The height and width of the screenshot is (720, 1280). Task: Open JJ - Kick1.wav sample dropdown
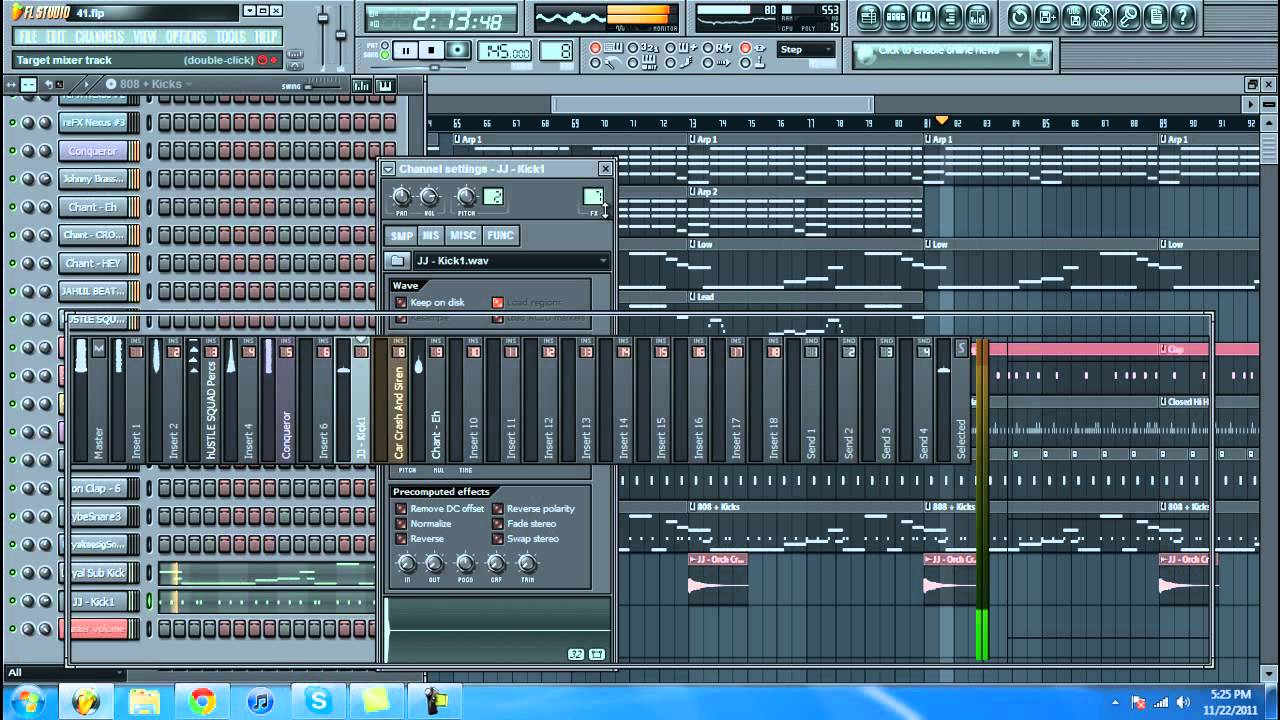coord(510,261)
